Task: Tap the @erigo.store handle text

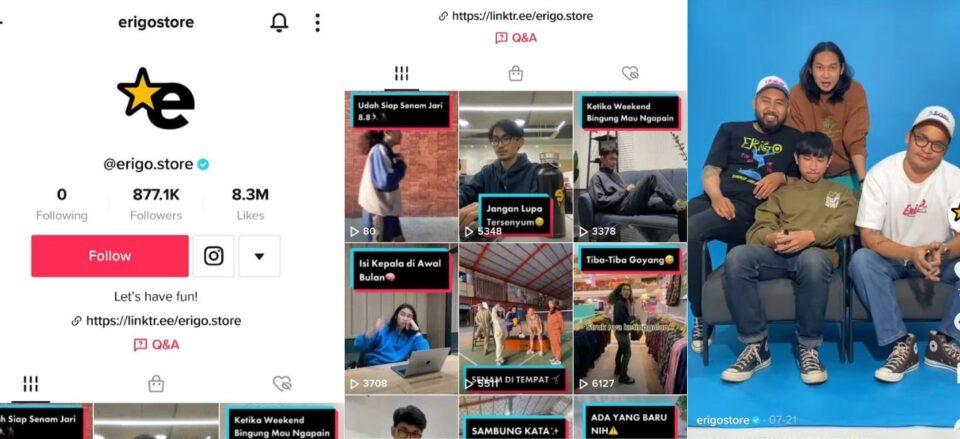Action: point(148,164)
